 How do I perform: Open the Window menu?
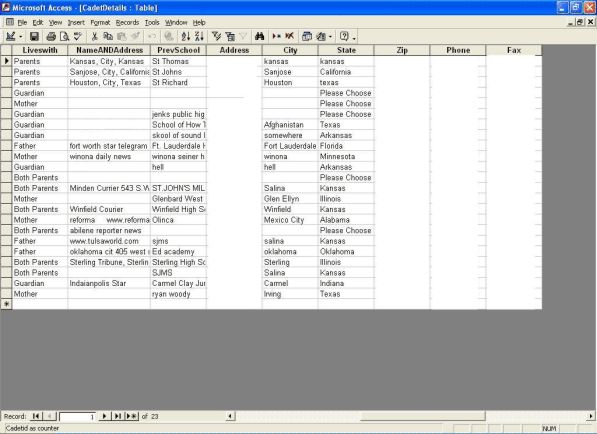click(x=176, y=22)
